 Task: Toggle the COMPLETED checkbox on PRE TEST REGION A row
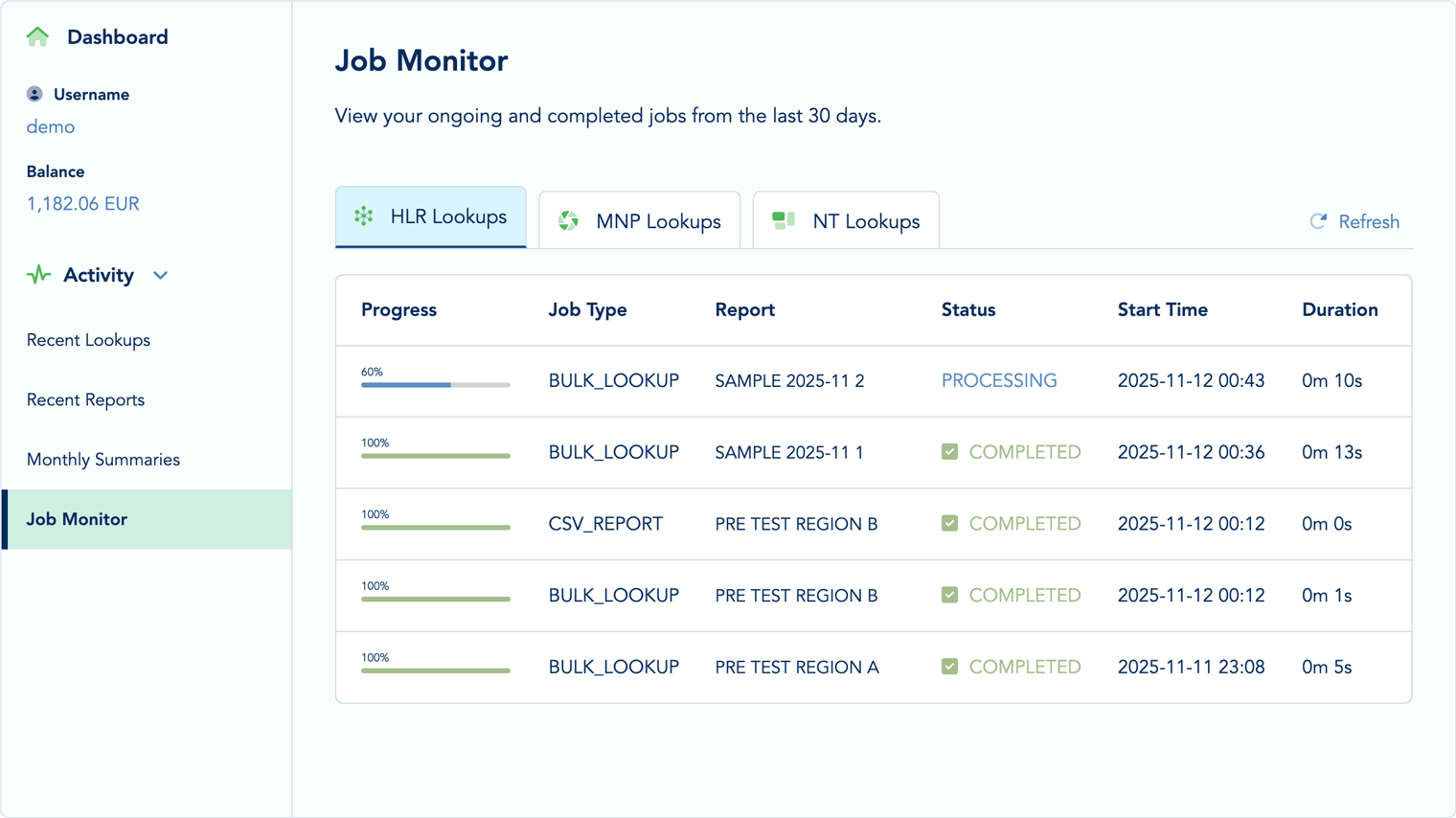[x=949, y=667]
